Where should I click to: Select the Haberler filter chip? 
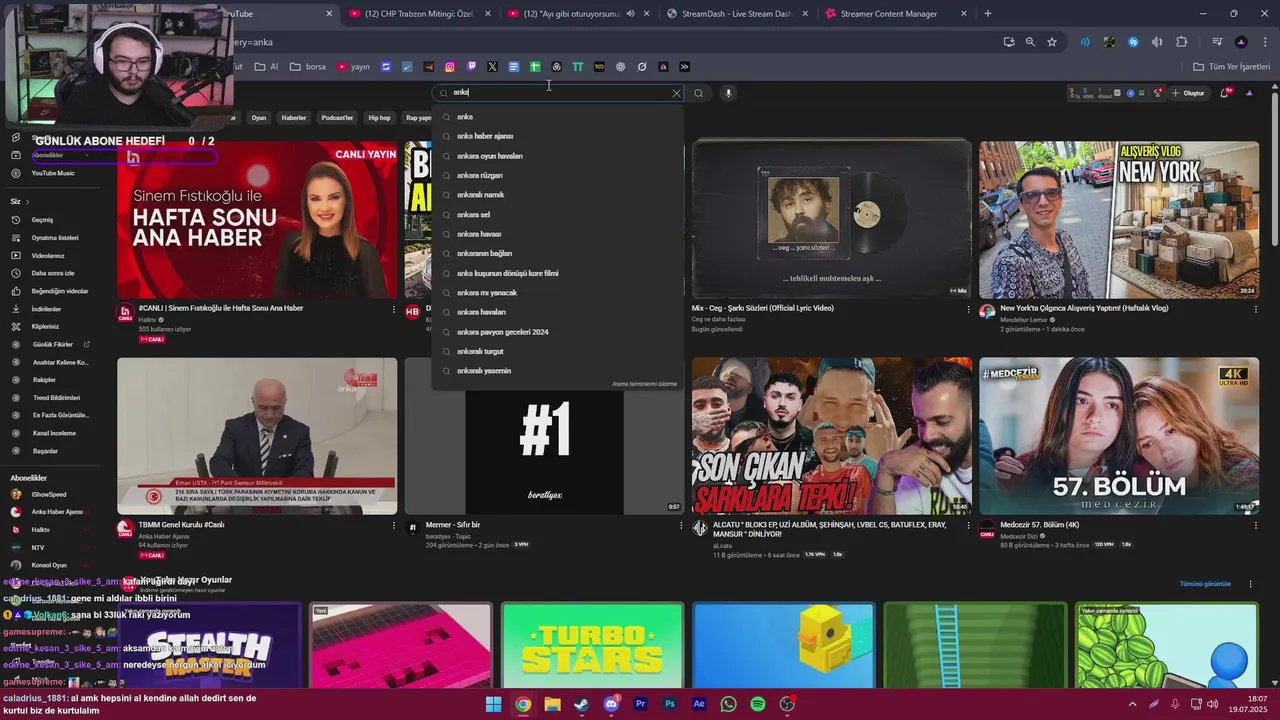[294, 118]
